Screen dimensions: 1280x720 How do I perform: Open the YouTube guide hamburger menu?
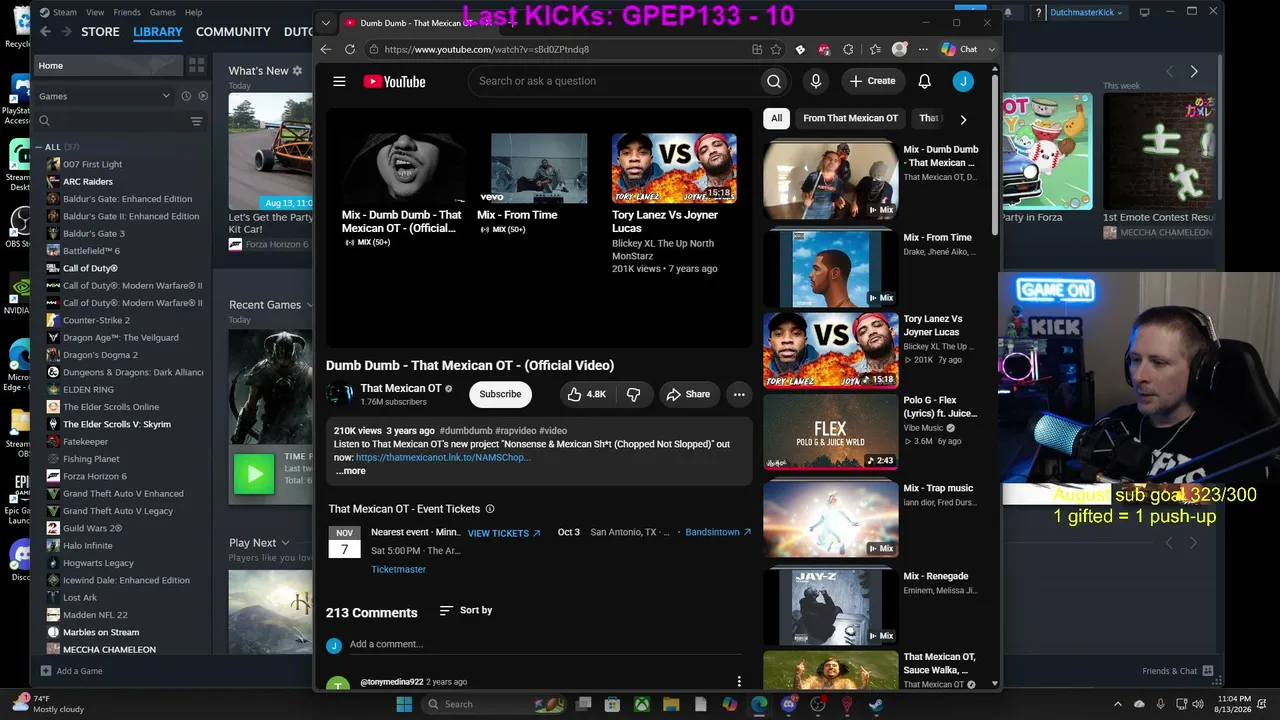point(339,81)
